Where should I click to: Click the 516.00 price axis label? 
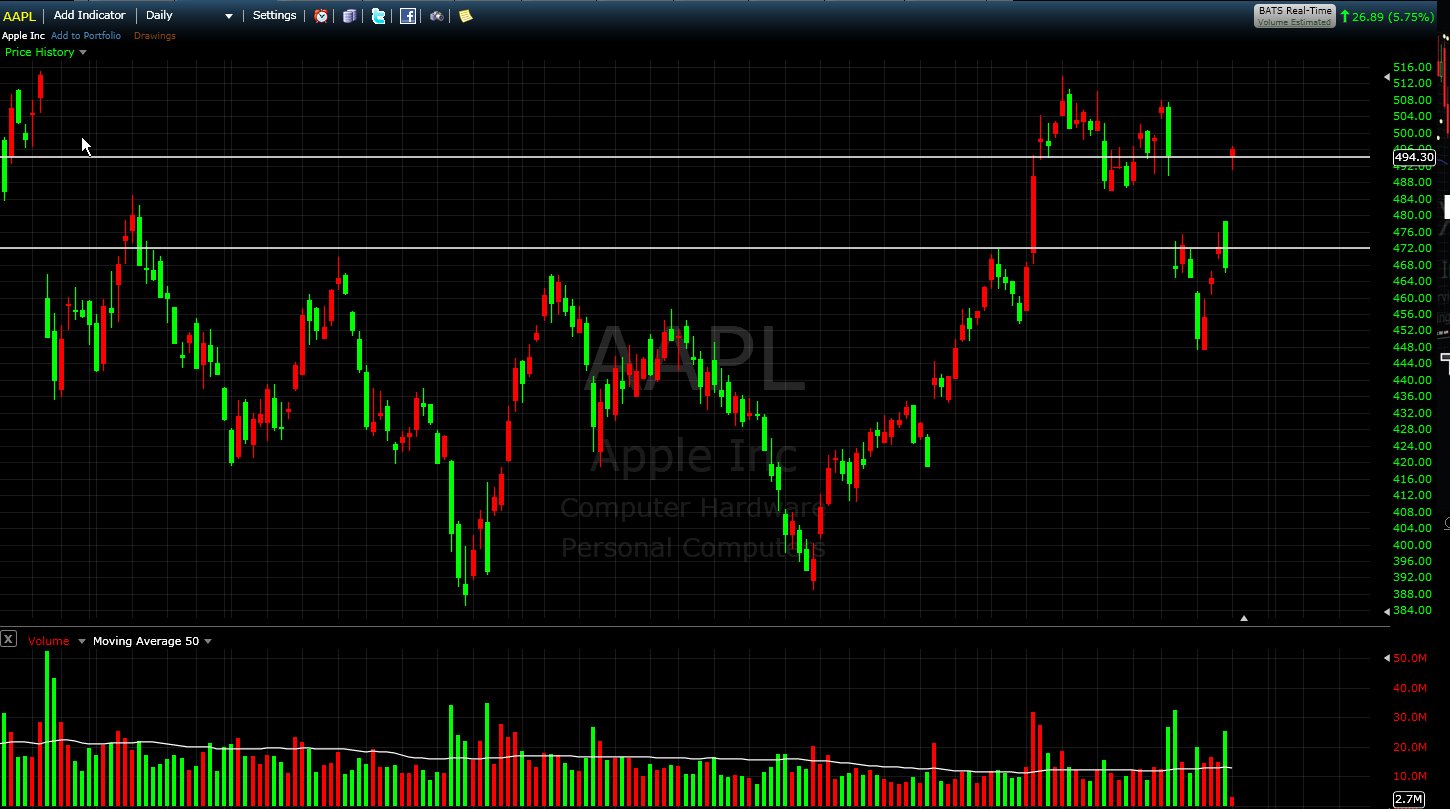[x=1412, y=67]
